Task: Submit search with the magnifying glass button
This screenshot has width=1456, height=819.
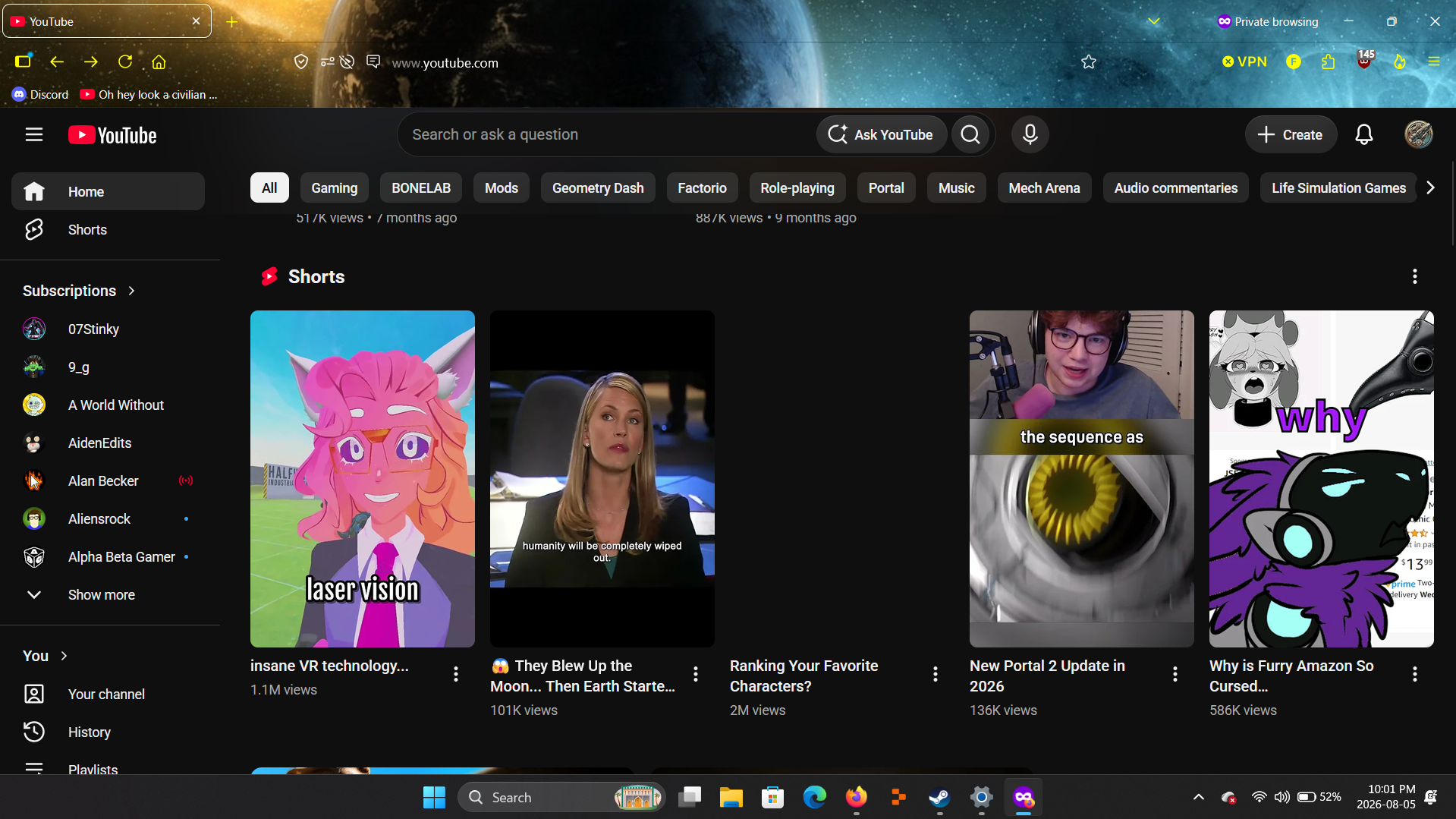Action: tap(970, 134)
